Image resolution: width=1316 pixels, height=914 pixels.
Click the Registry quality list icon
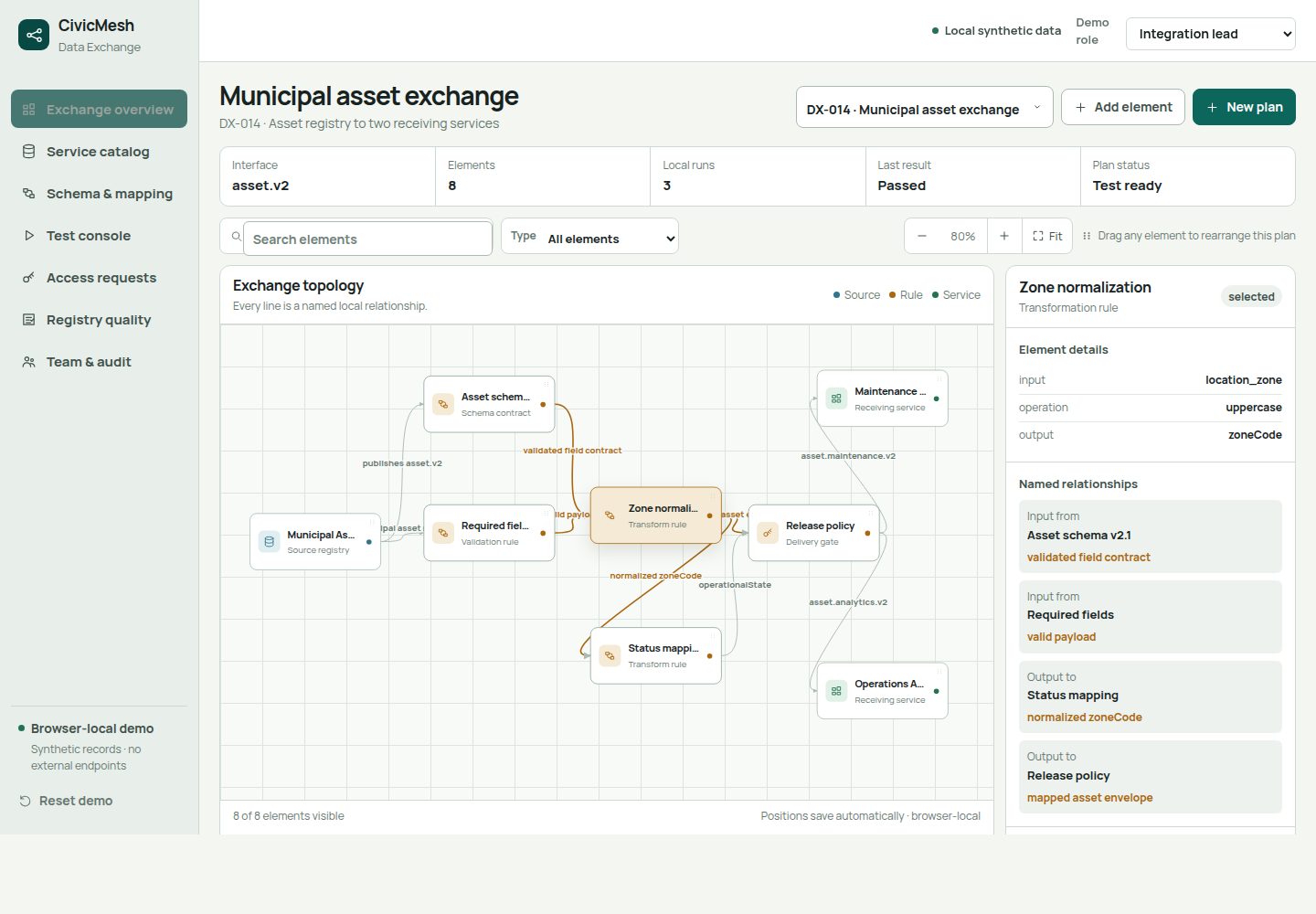click(29, 319)
